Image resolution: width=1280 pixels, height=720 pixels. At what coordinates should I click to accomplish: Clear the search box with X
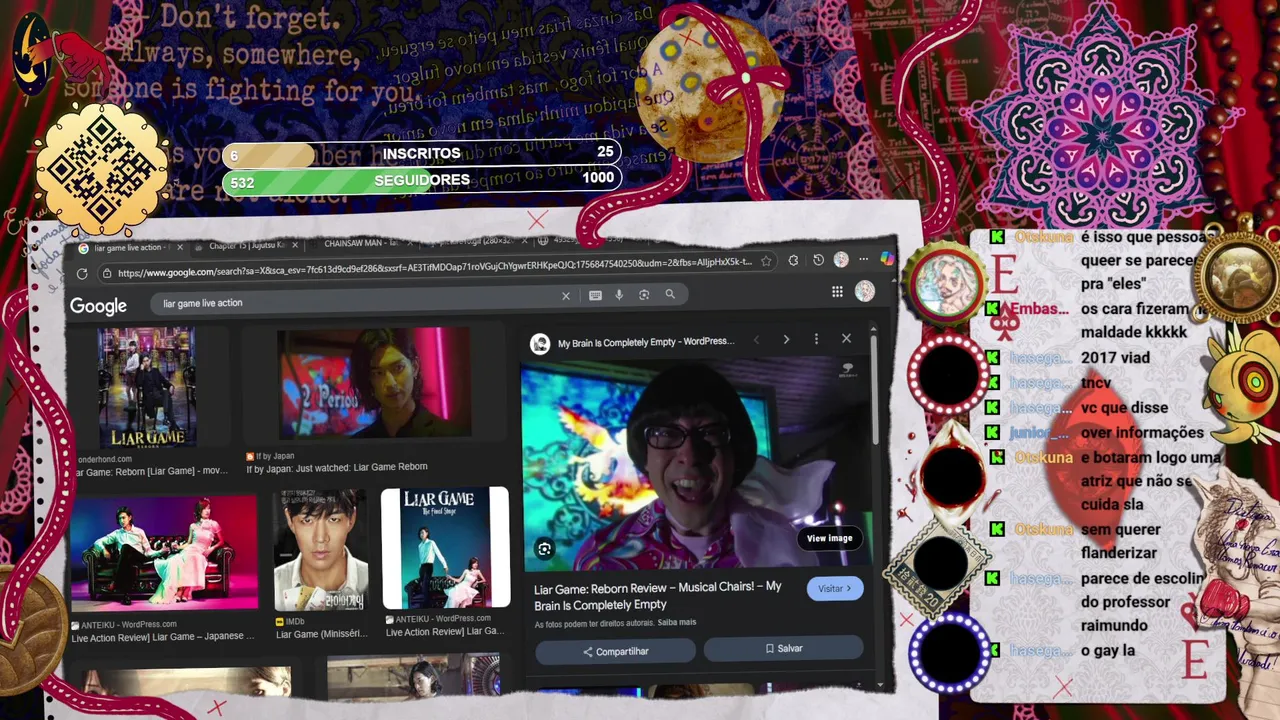pos(566,295)
